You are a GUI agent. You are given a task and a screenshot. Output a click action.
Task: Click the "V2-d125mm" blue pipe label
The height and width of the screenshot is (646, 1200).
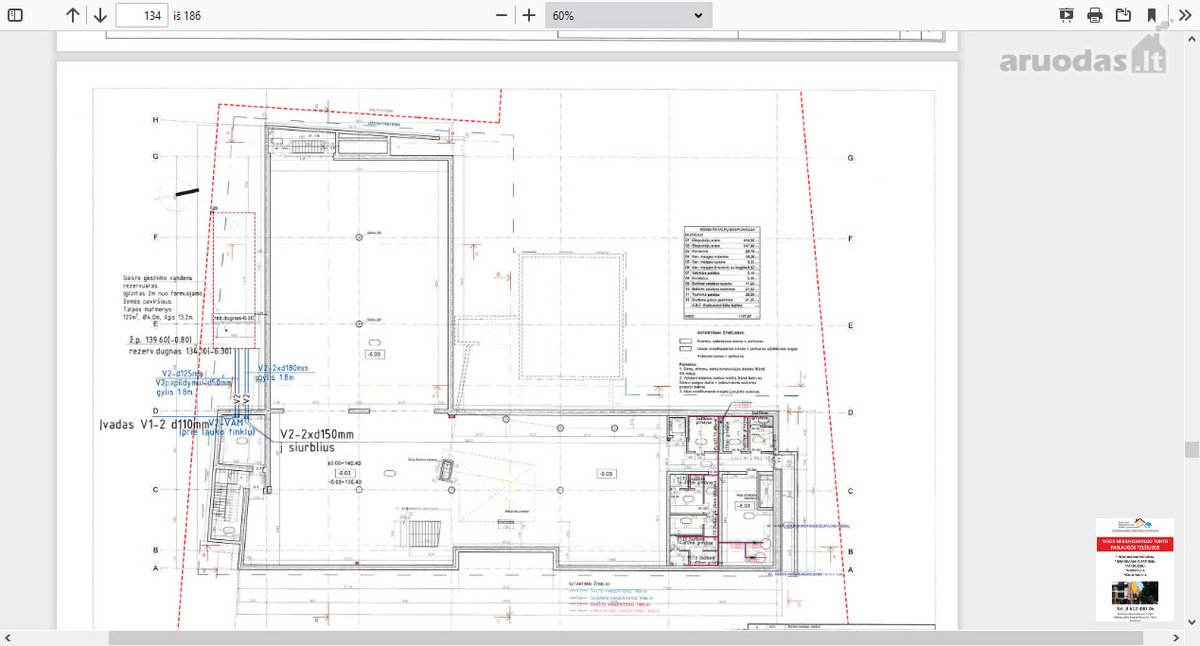click(180, 373)
